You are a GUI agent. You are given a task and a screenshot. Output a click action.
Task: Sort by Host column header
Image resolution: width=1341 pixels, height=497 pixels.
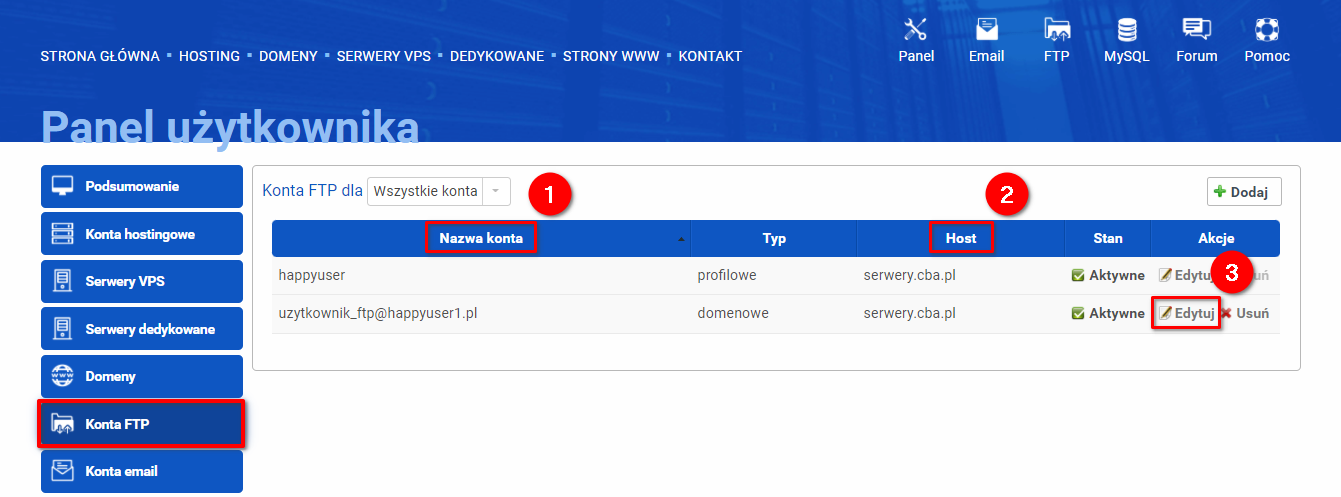click(961, 238)
